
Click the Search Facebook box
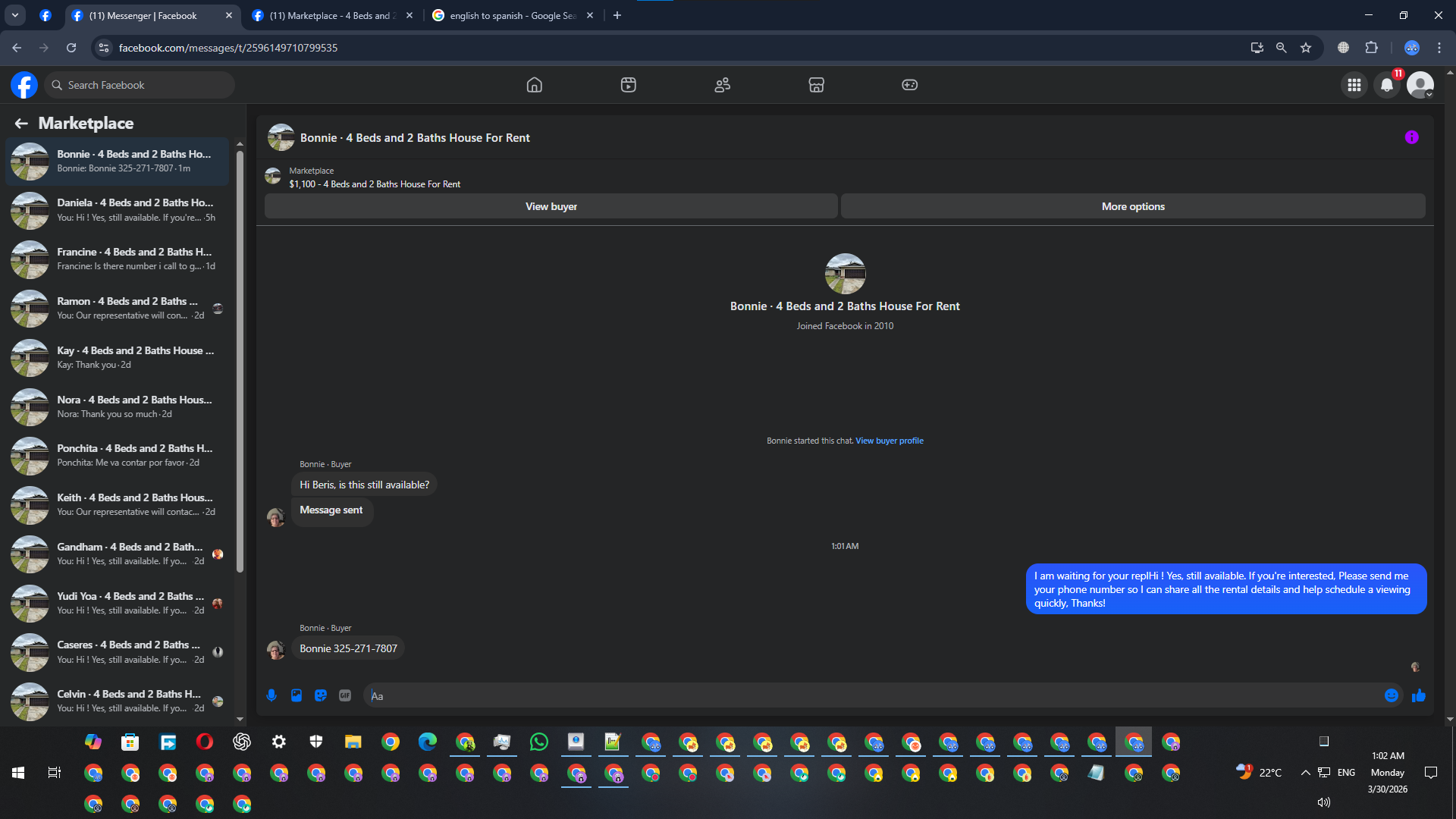pos(140,85)
